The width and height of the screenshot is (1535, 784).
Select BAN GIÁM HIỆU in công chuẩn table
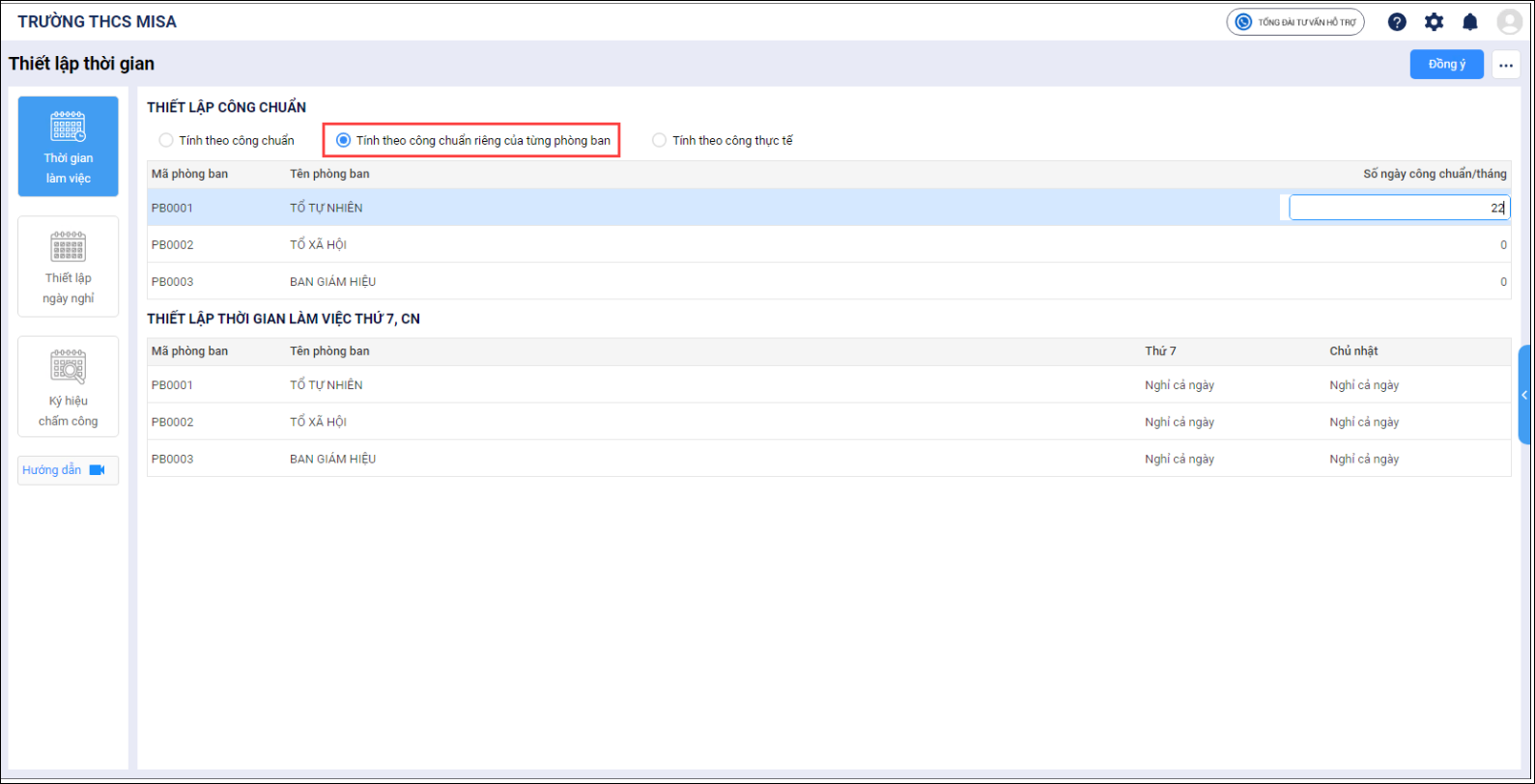tap(333, 282)
